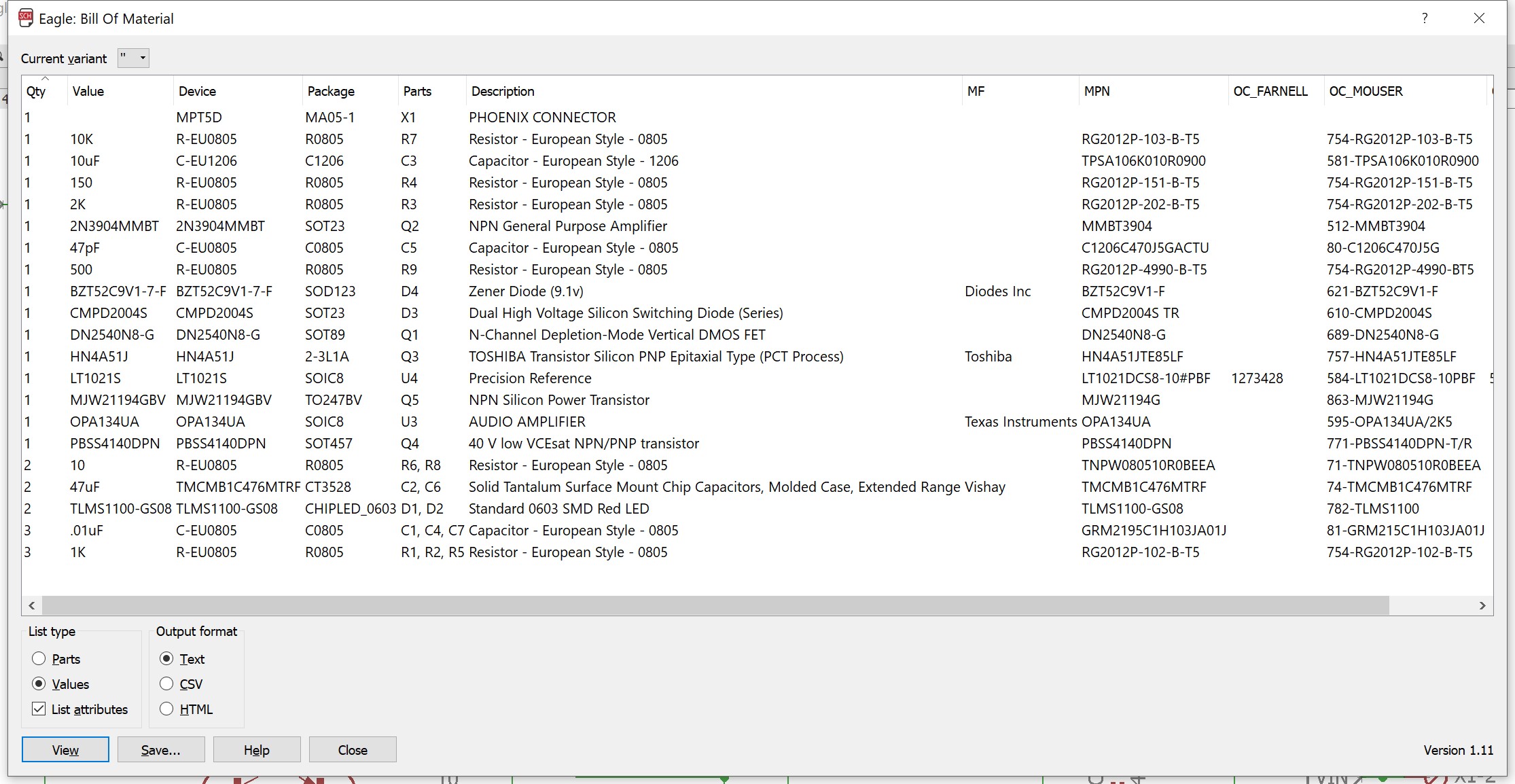The width and height of the screenshot is (1515, 784).
Task: Select Text output format option
Action: (166, 658)
